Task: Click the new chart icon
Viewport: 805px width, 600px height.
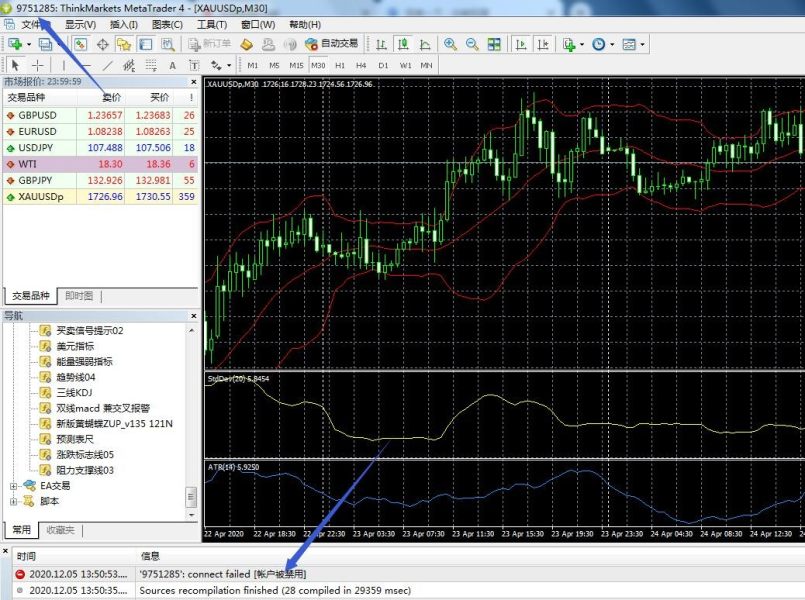Action: pyautogui.click(x=16, y=44)
